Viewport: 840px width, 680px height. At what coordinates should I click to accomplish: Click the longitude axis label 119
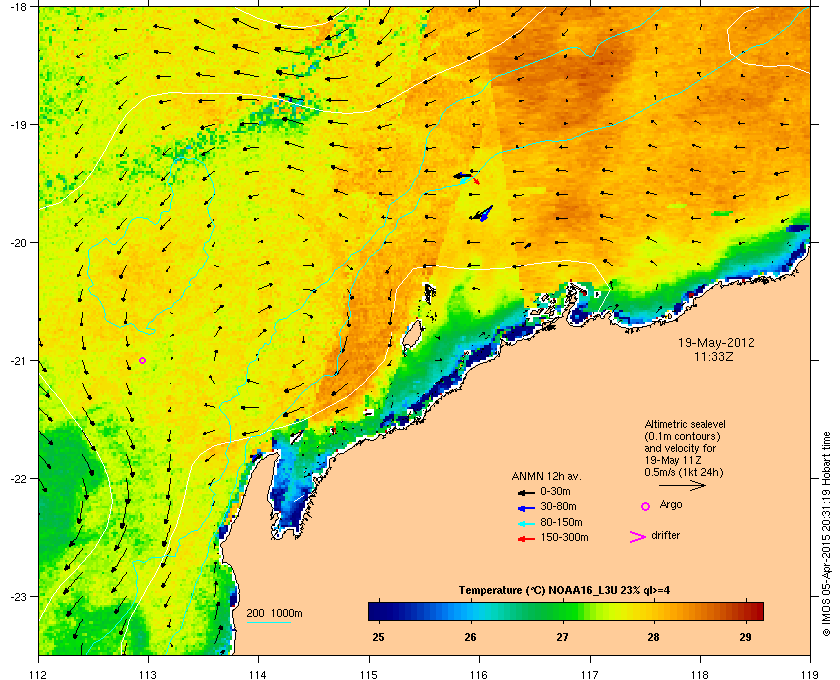pos(811,674)
